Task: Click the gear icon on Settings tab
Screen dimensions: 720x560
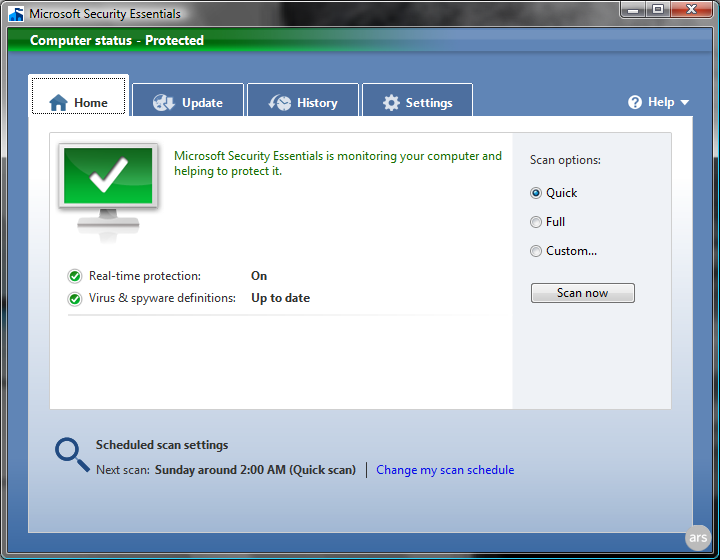Action: click(391, 102)
